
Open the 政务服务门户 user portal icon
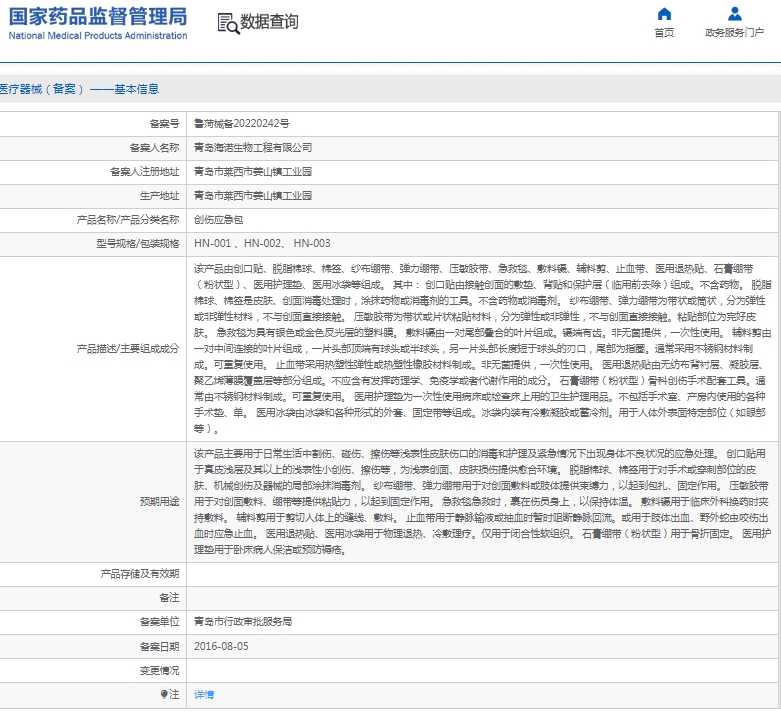coord(734,13)
